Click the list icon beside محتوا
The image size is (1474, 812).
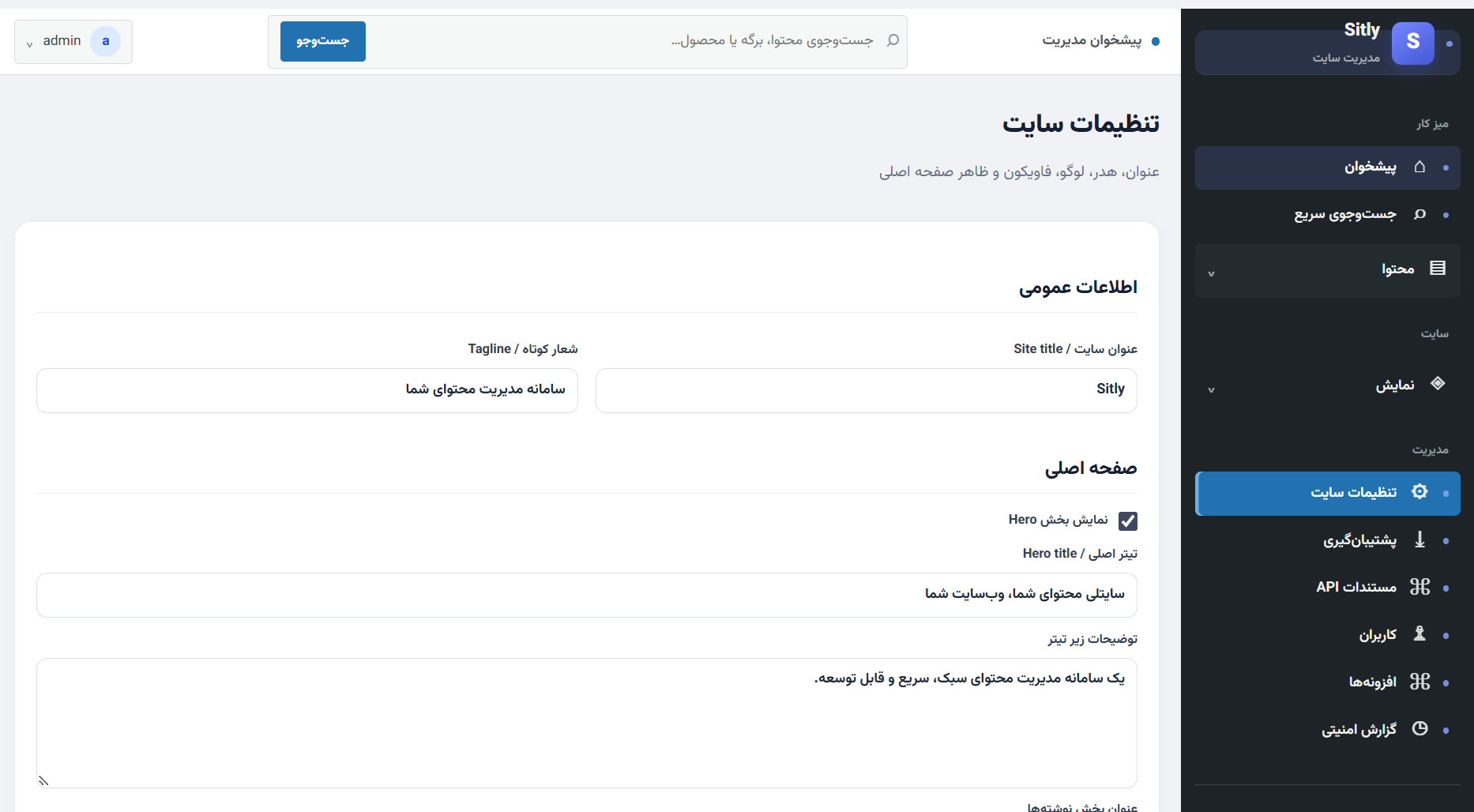pos(1438,269)
